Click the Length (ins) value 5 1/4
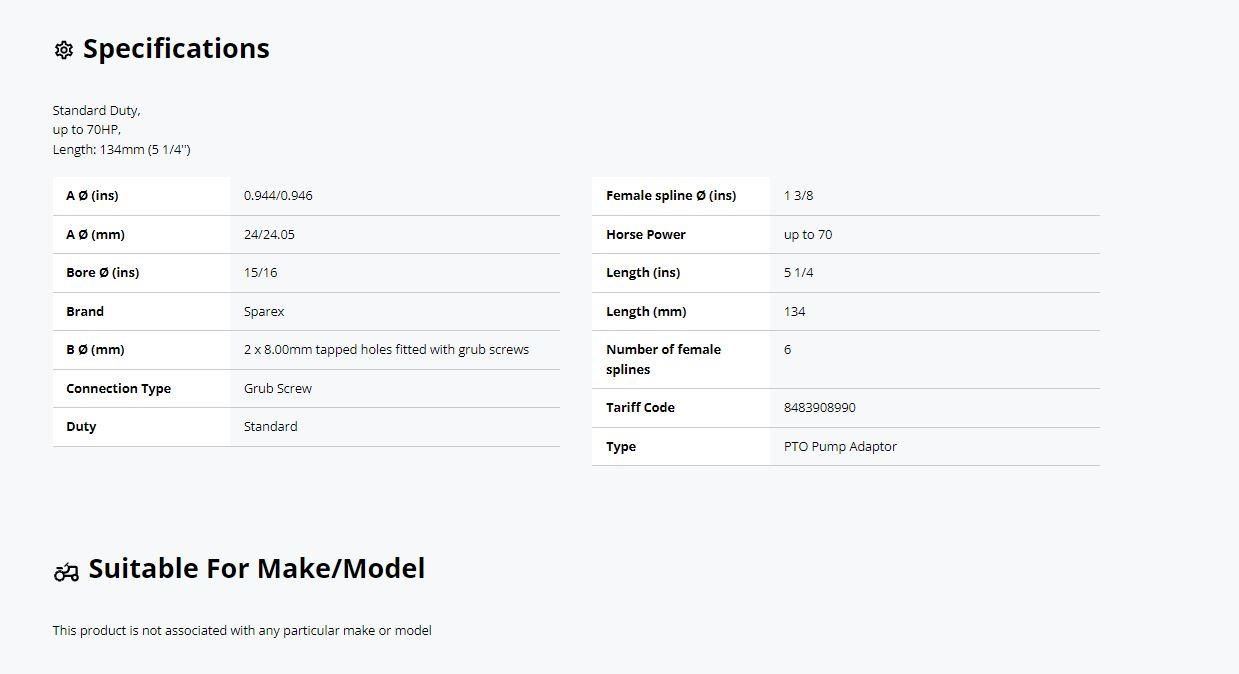This screenshot has height=674, width=1239. pyautogui.click(x=798, y=272)
